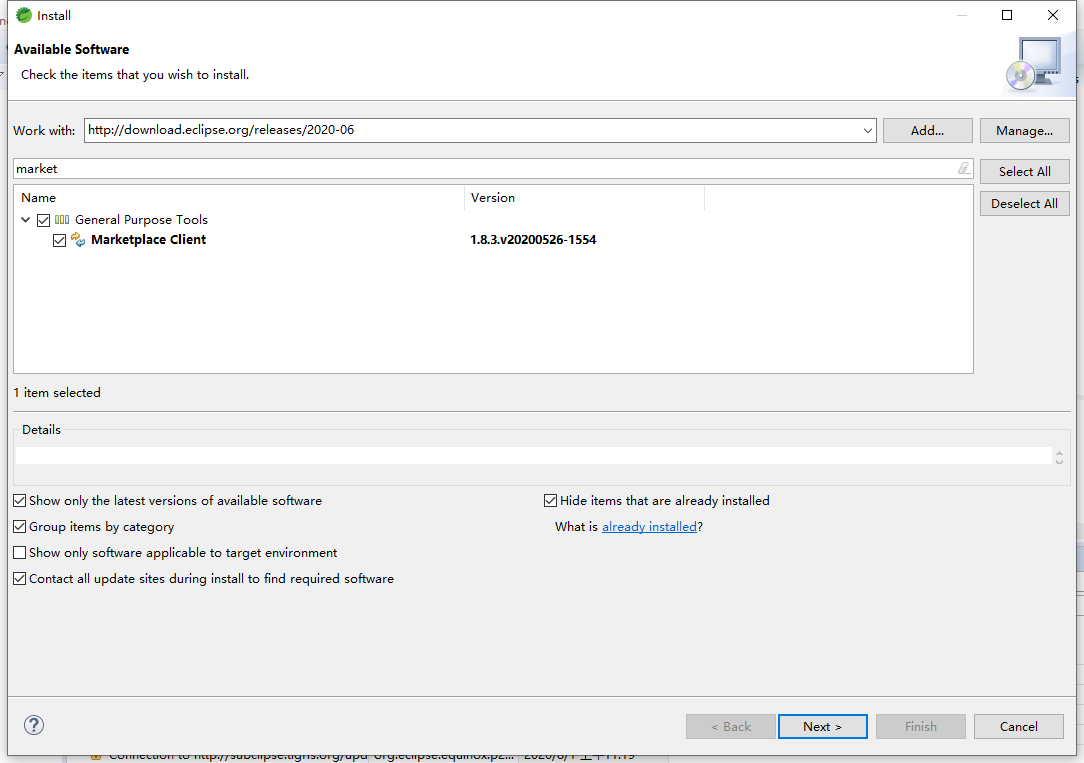Click the Add... button
Screen dimensions: 1084x763
click(927, 131)
